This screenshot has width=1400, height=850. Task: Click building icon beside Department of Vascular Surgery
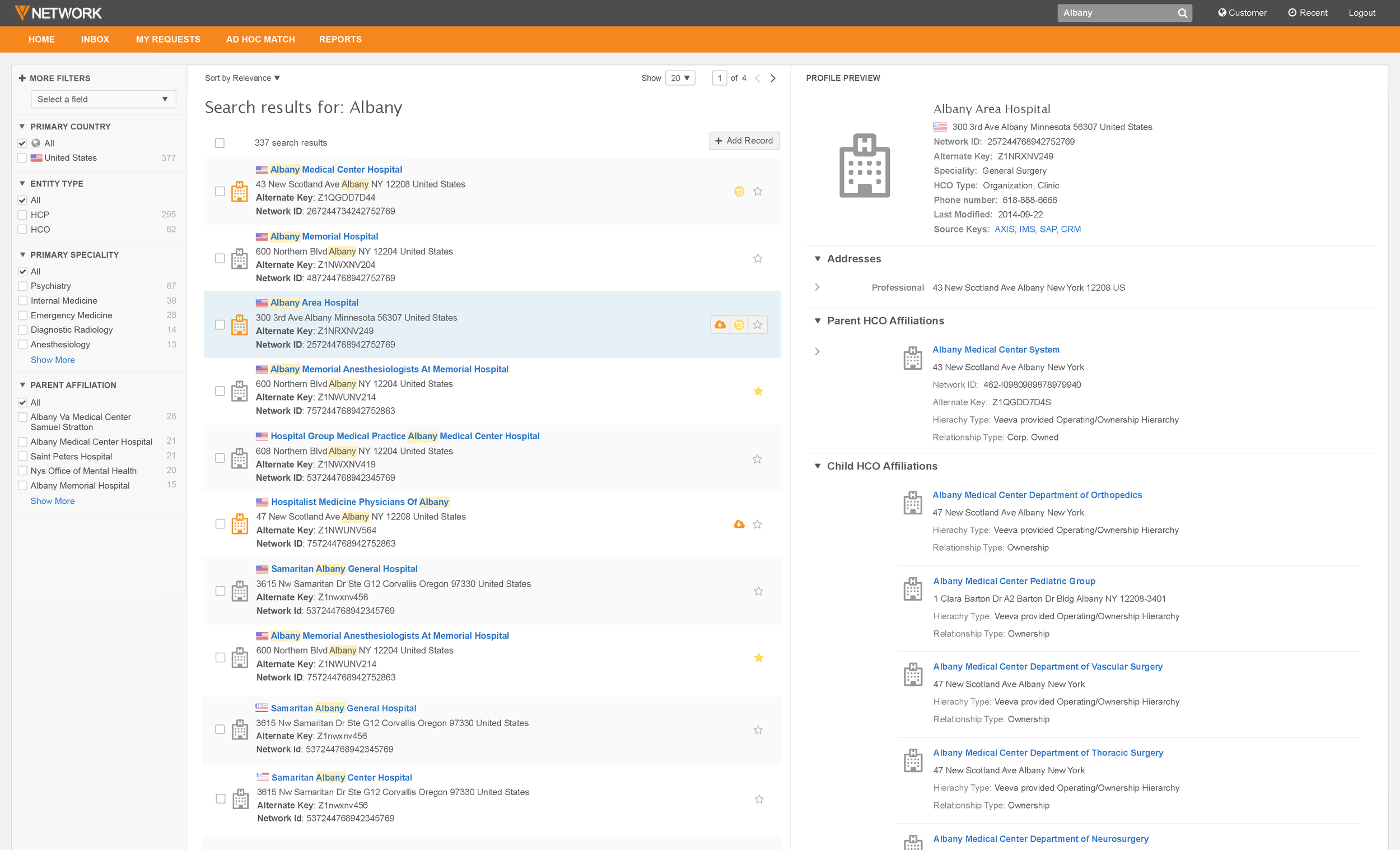pos(912,675)
